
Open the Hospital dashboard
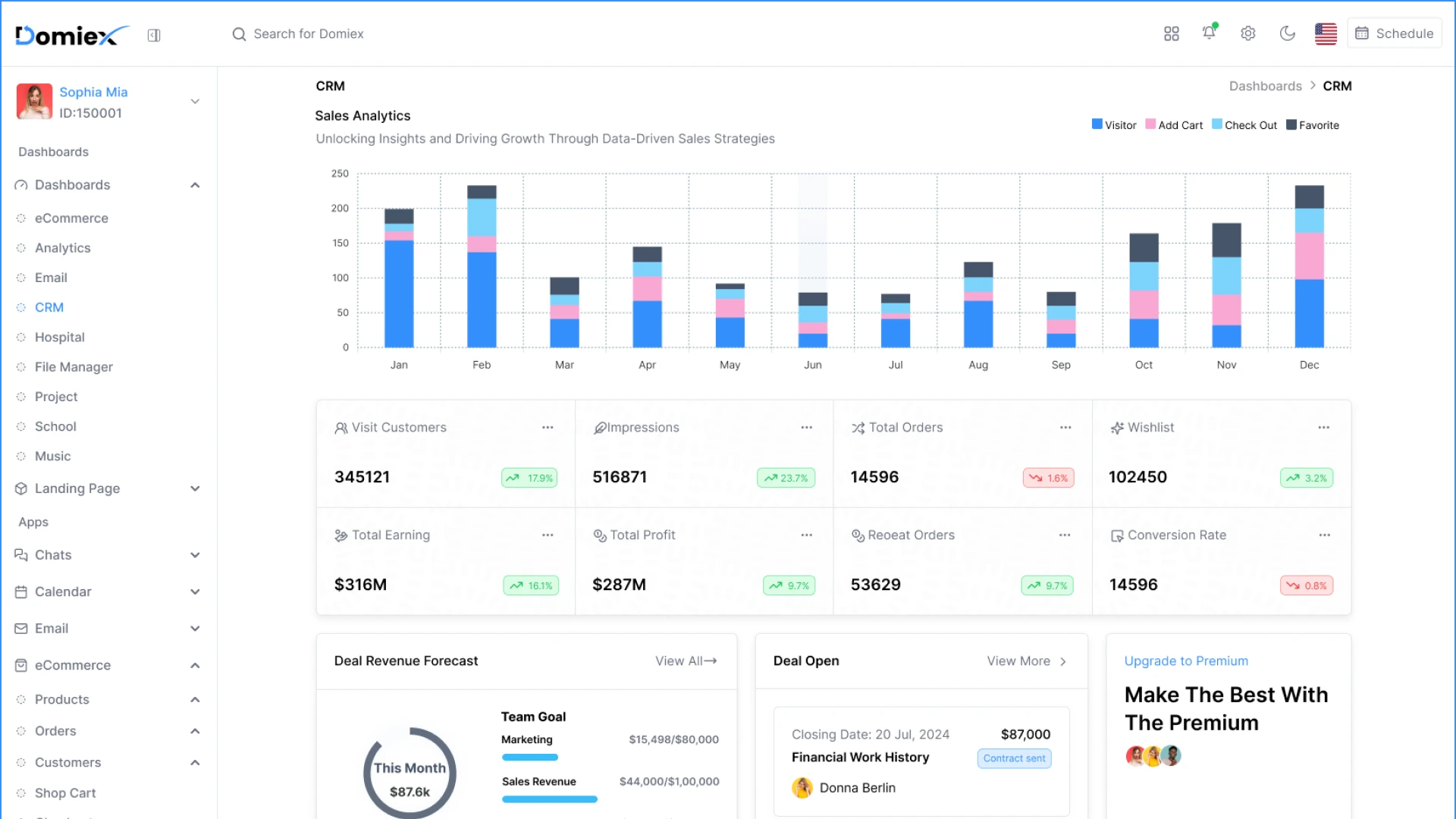click(x=60, y=337)
